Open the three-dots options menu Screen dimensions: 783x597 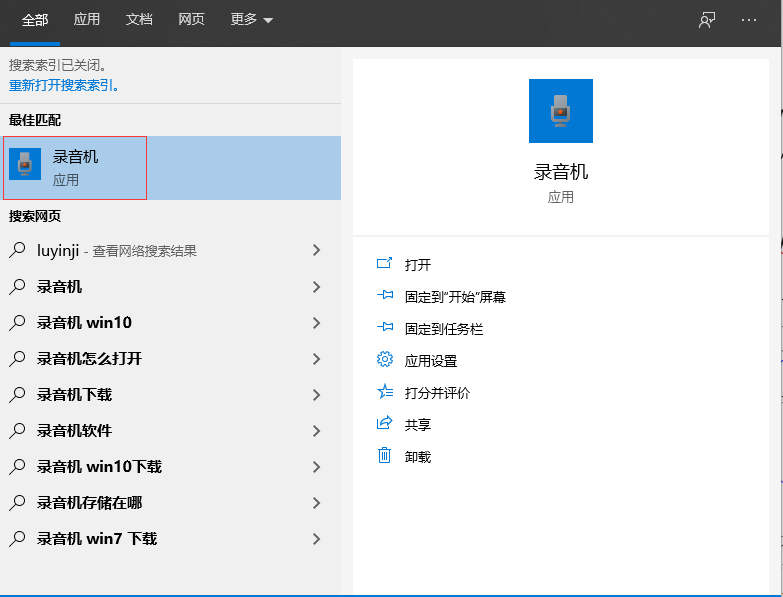coord(749,20)
